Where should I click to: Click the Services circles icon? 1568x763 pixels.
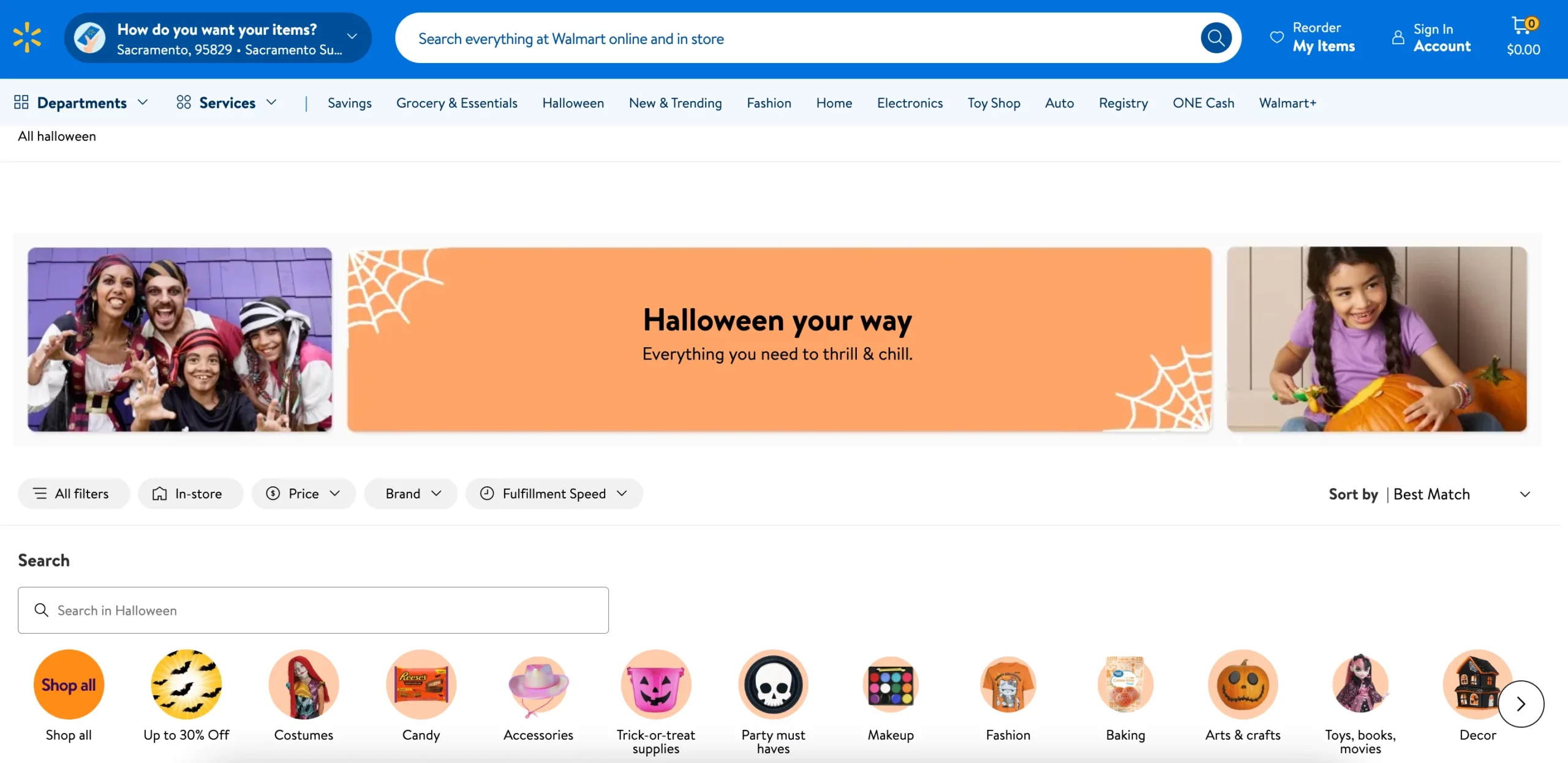[x=184, y=102]
